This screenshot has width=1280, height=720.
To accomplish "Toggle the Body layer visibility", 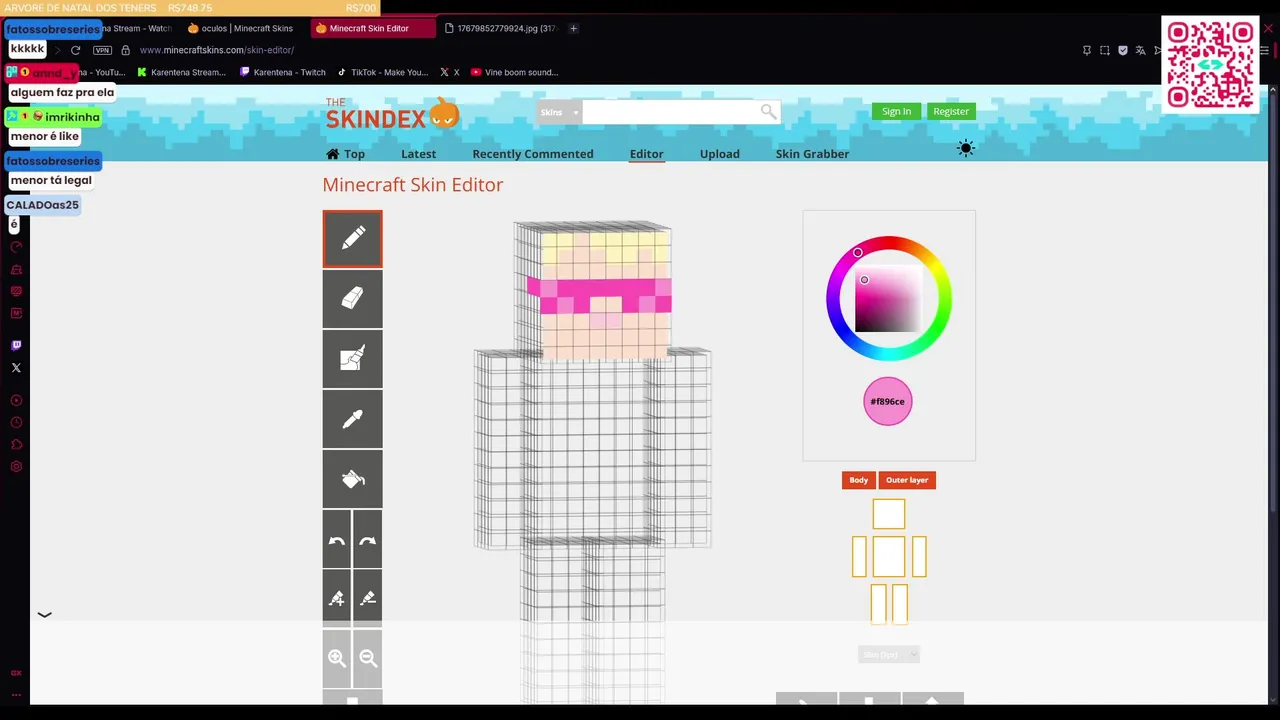I will click(x=859, y=480).
